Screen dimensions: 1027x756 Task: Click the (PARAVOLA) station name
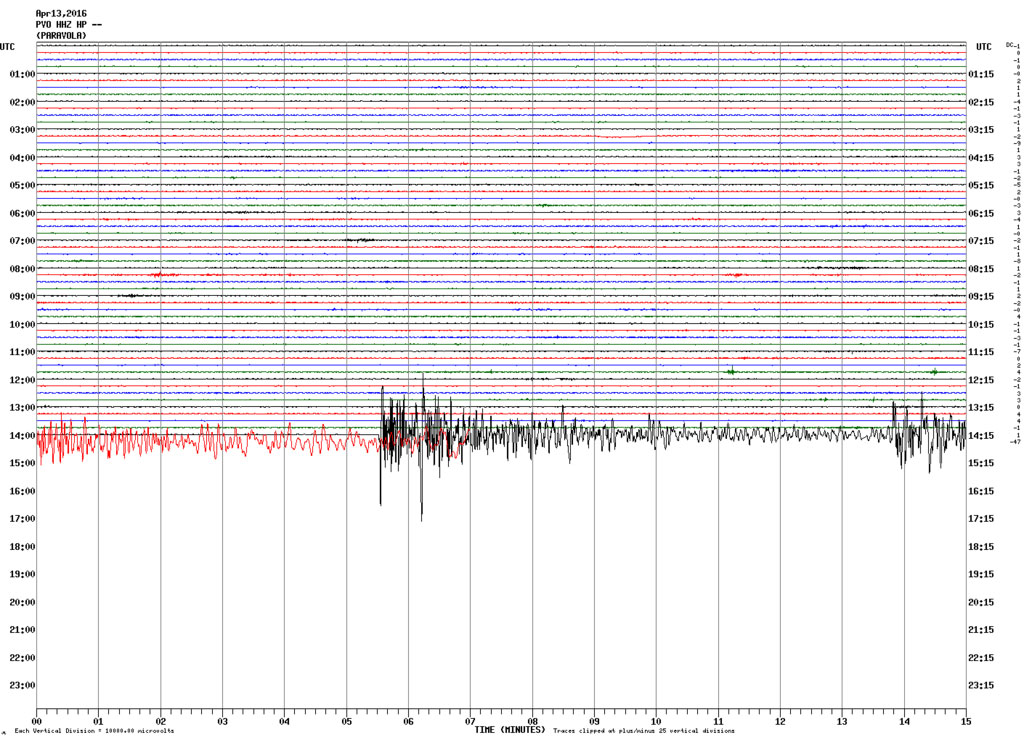pos(61,35)
